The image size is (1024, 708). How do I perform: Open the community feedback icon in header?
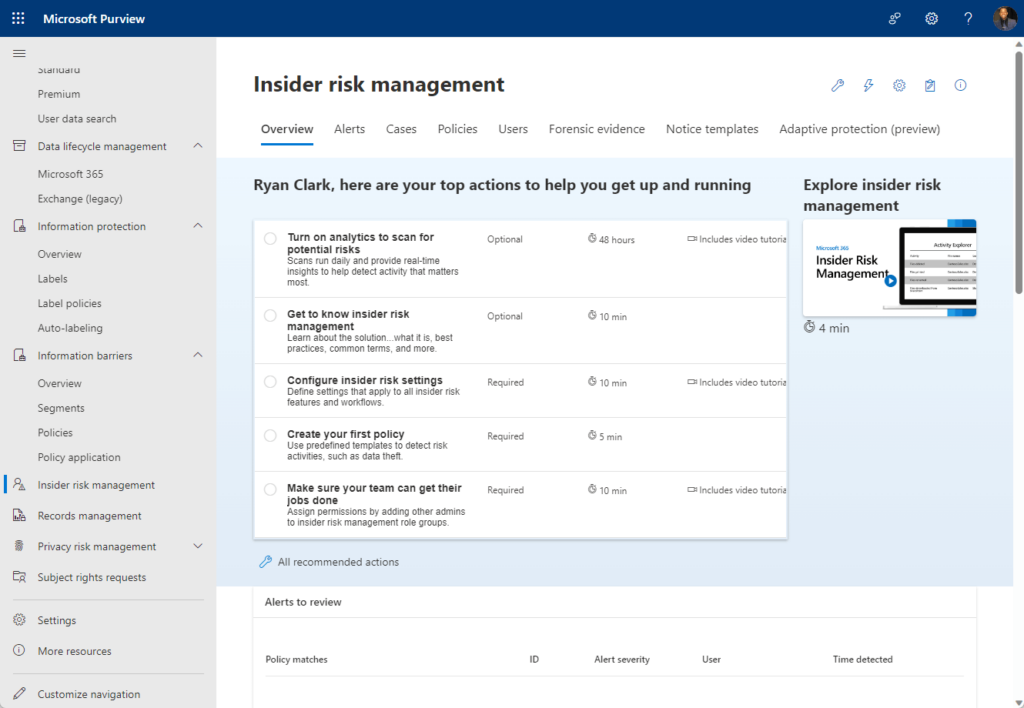coord(895,18)
